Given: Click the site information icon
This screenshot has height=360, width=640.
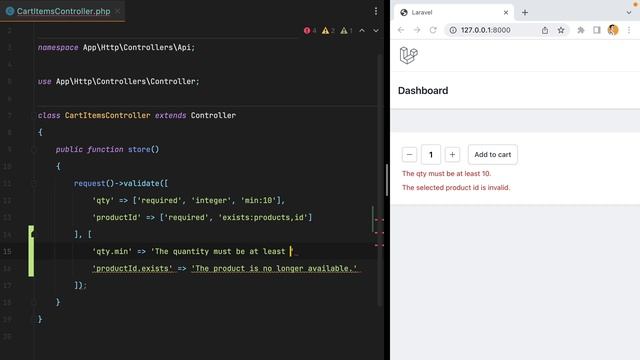Looking at the screenshot, I should click(x=453, y=30).
